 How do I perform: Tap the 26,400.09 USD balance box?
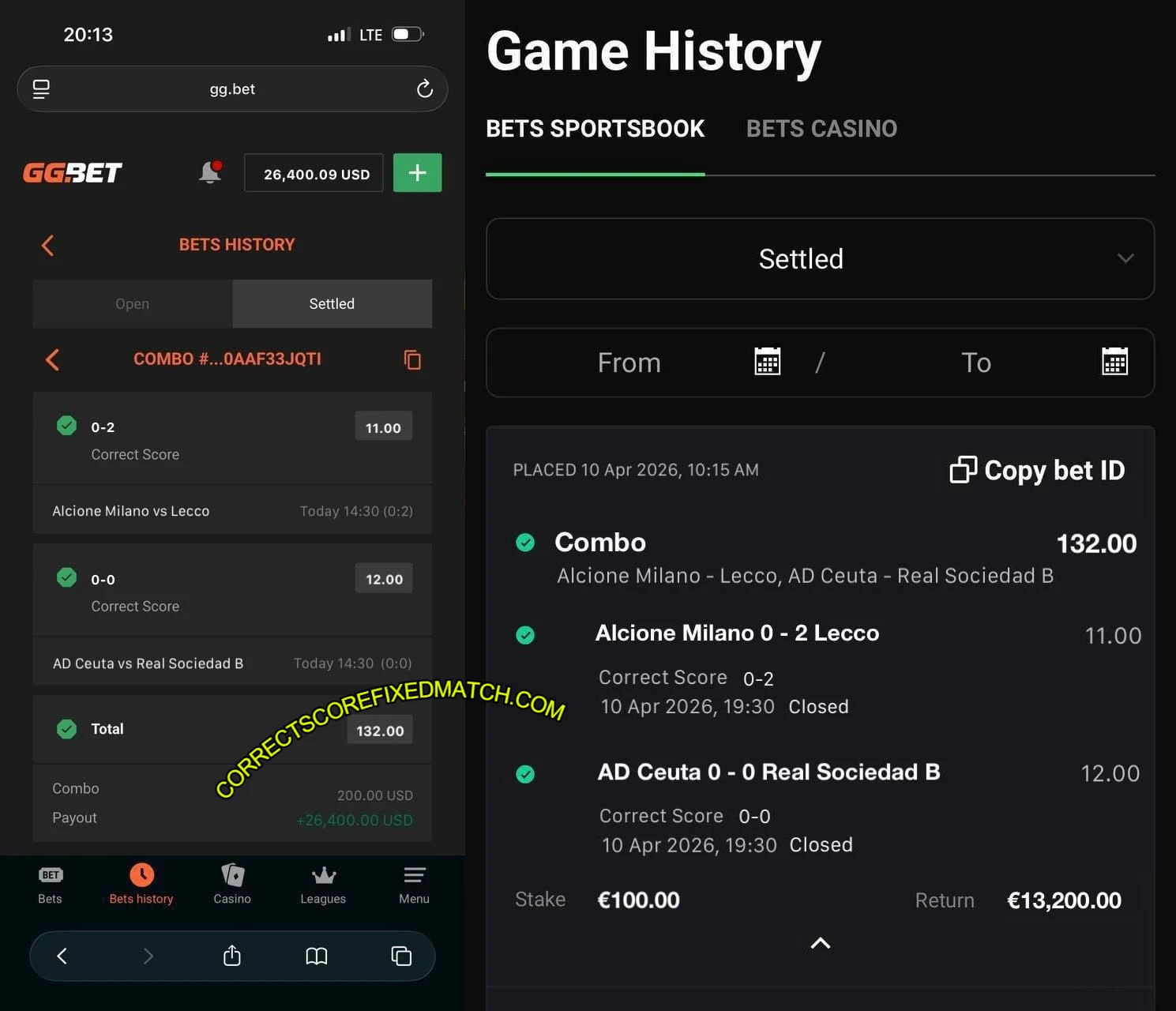pyautogui.click(x=314, y=173)
